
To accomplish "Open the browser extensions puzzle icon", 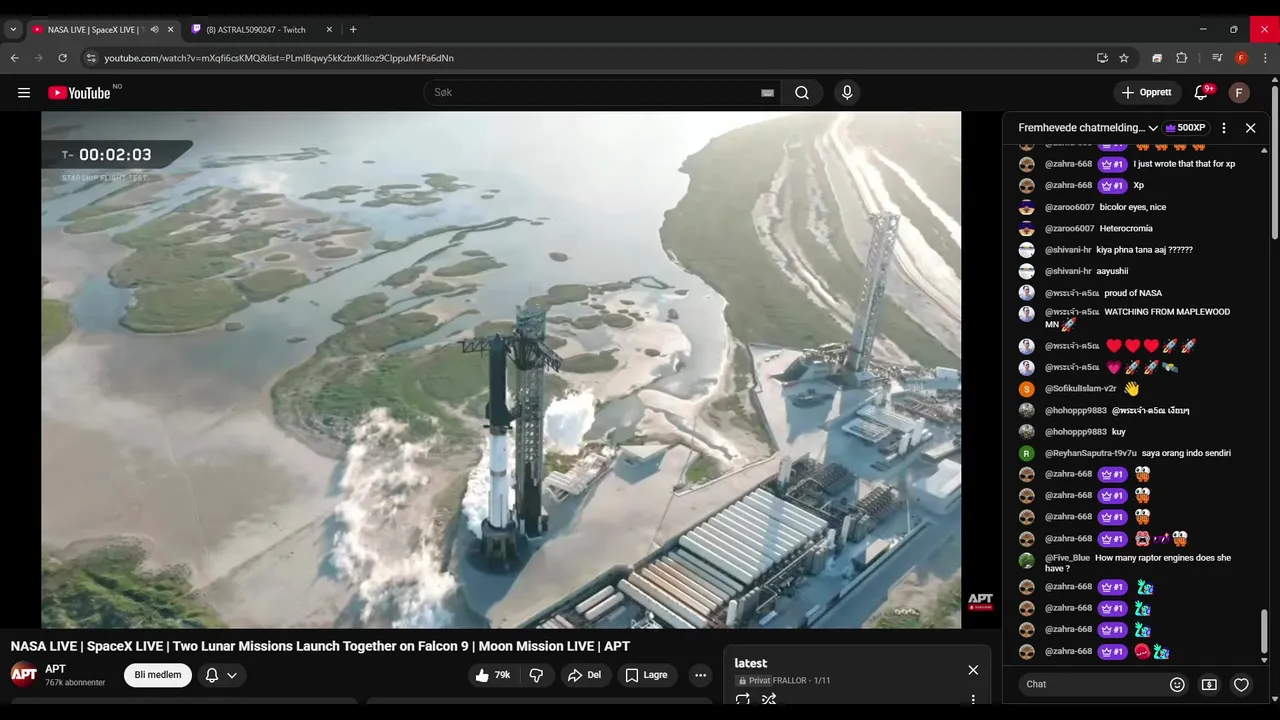I will [x=1181, y=58].
